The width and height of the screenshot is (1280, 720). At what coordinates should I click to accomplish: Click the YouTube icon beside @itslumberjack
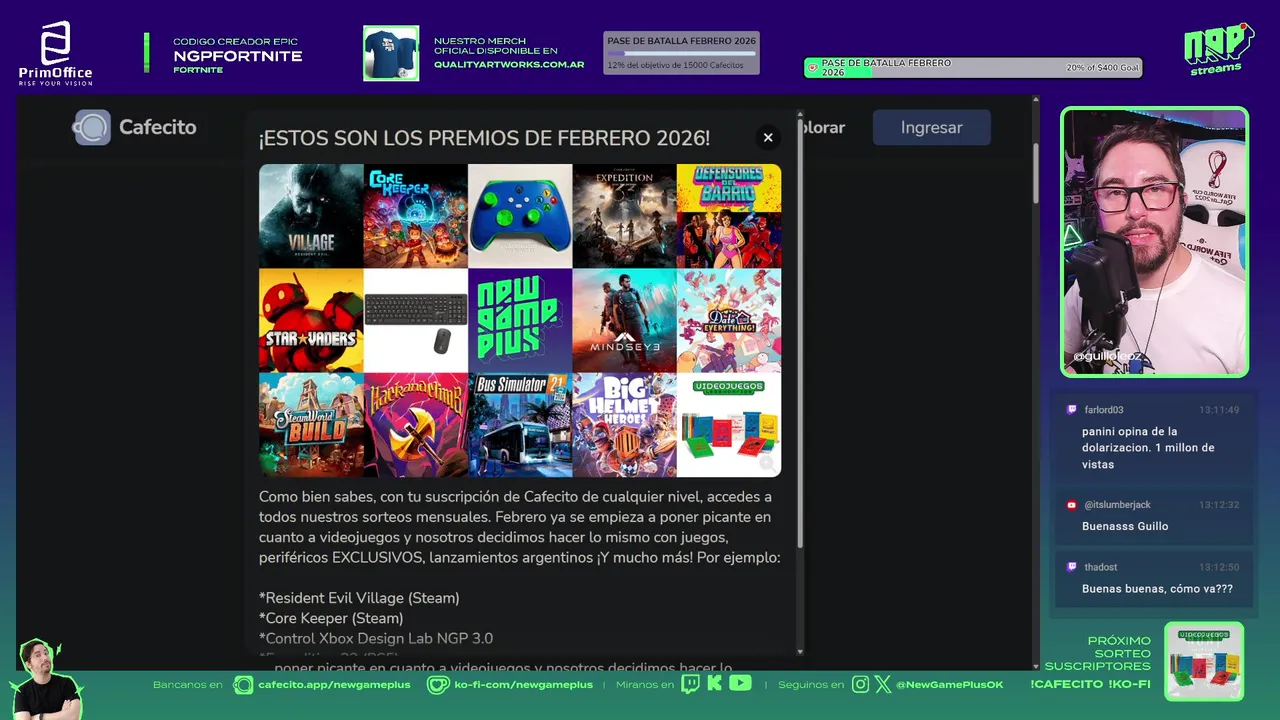(1072, 505)
